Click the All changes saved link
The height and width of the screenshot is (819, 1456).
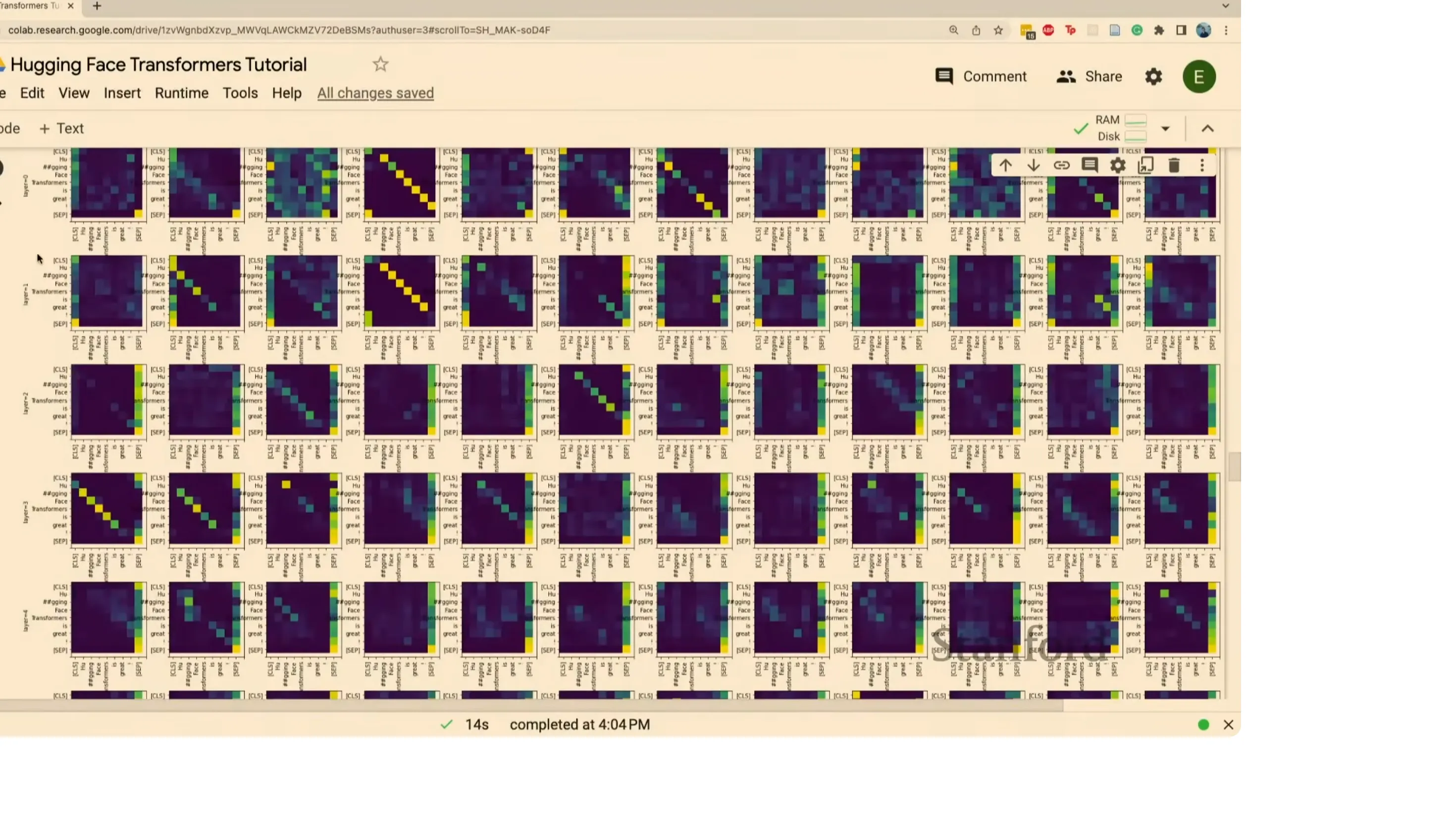[x=375, y=93]
